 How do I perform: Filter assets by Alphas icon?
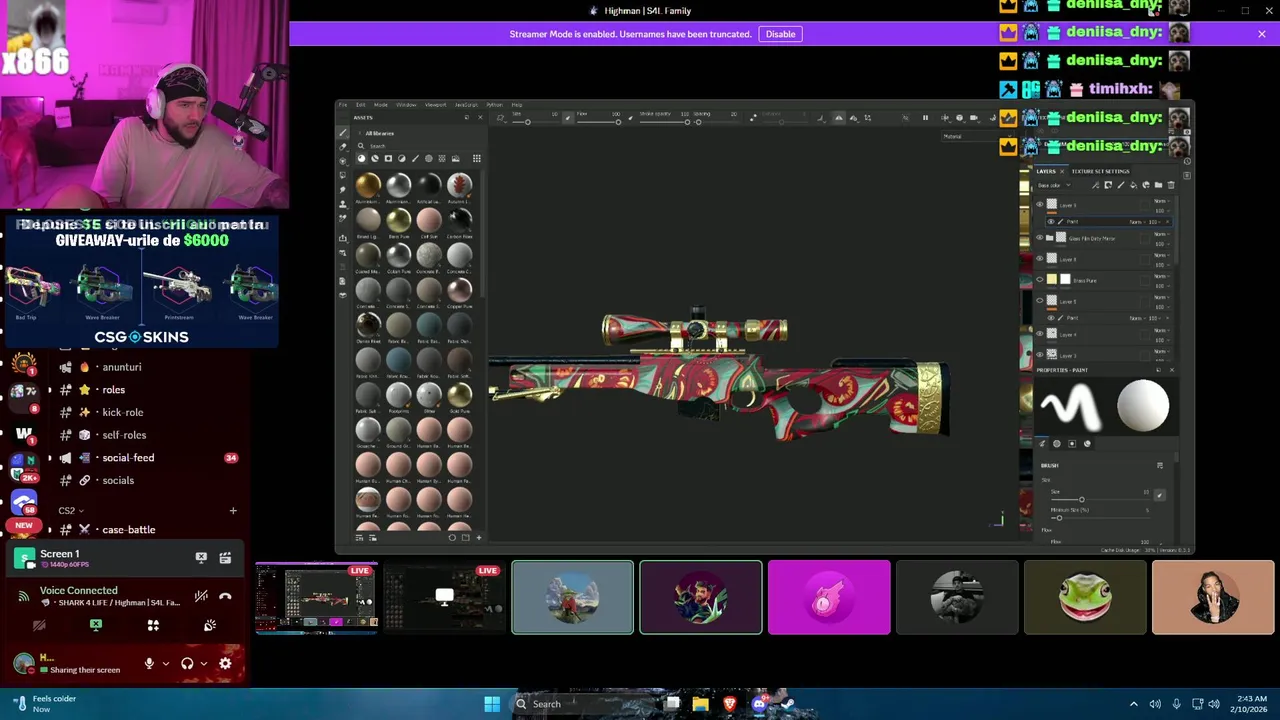[x=429, y=158]
